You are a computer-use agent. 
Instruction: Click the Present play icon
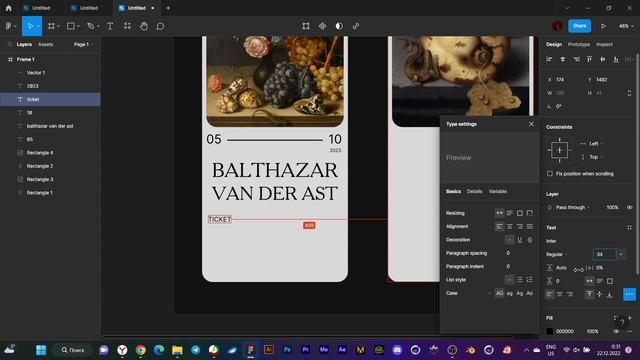point(603,26)
